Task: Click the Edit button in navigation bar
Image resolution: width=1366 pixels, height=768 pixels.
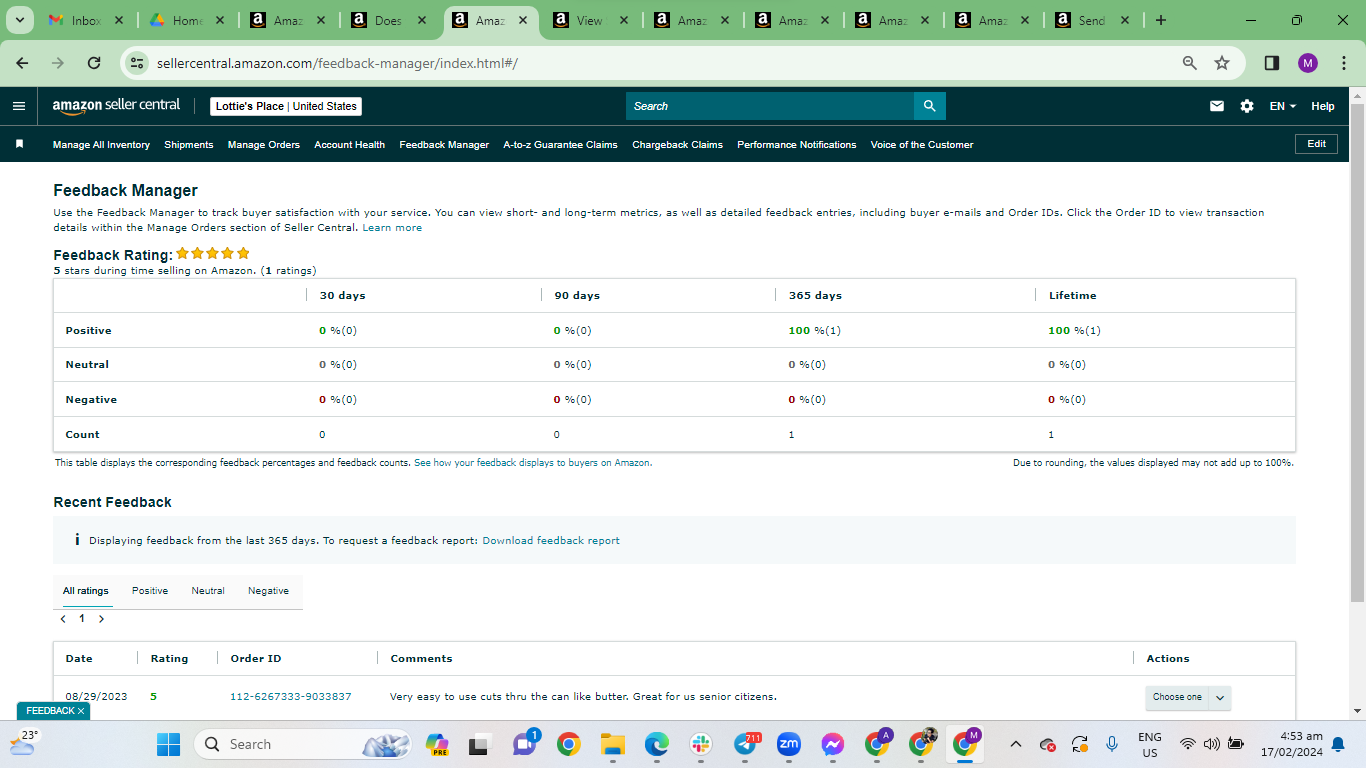Action: pyautogui.click(x=1317, y=144)
